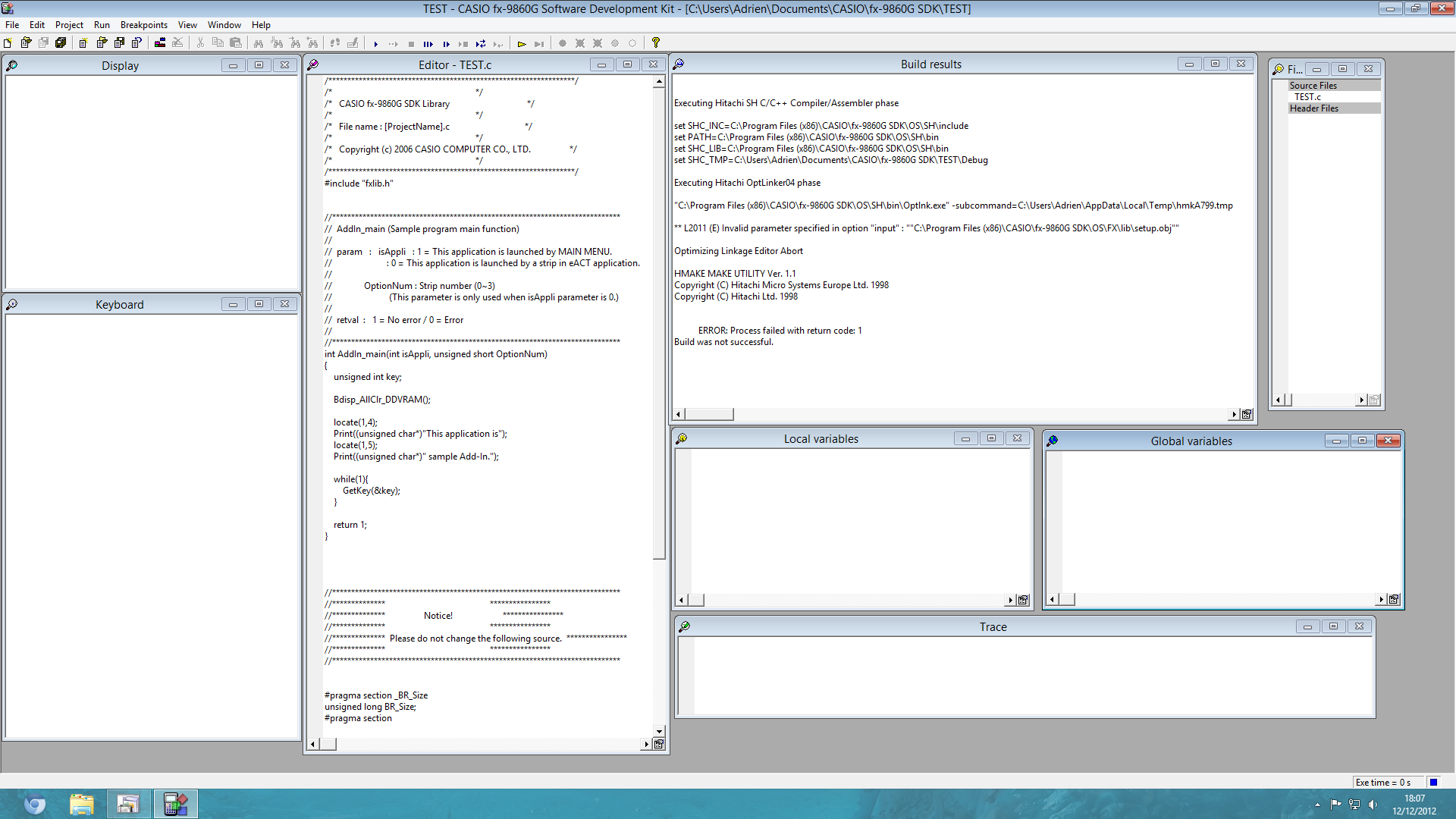Click the magnifier icon in Display title bar
Image resolution: width=1456 pixels, height=819 pixels.
pos(12,65)
